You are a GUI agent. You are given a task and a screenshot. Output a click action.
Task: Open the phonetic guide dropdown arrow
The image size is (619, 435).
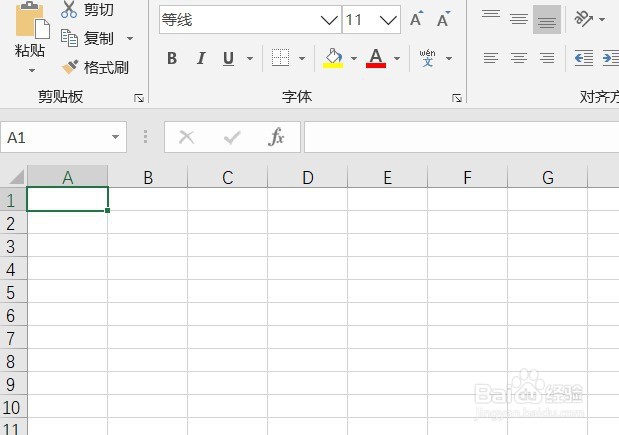pyautogui.click(x=449, y=58)
